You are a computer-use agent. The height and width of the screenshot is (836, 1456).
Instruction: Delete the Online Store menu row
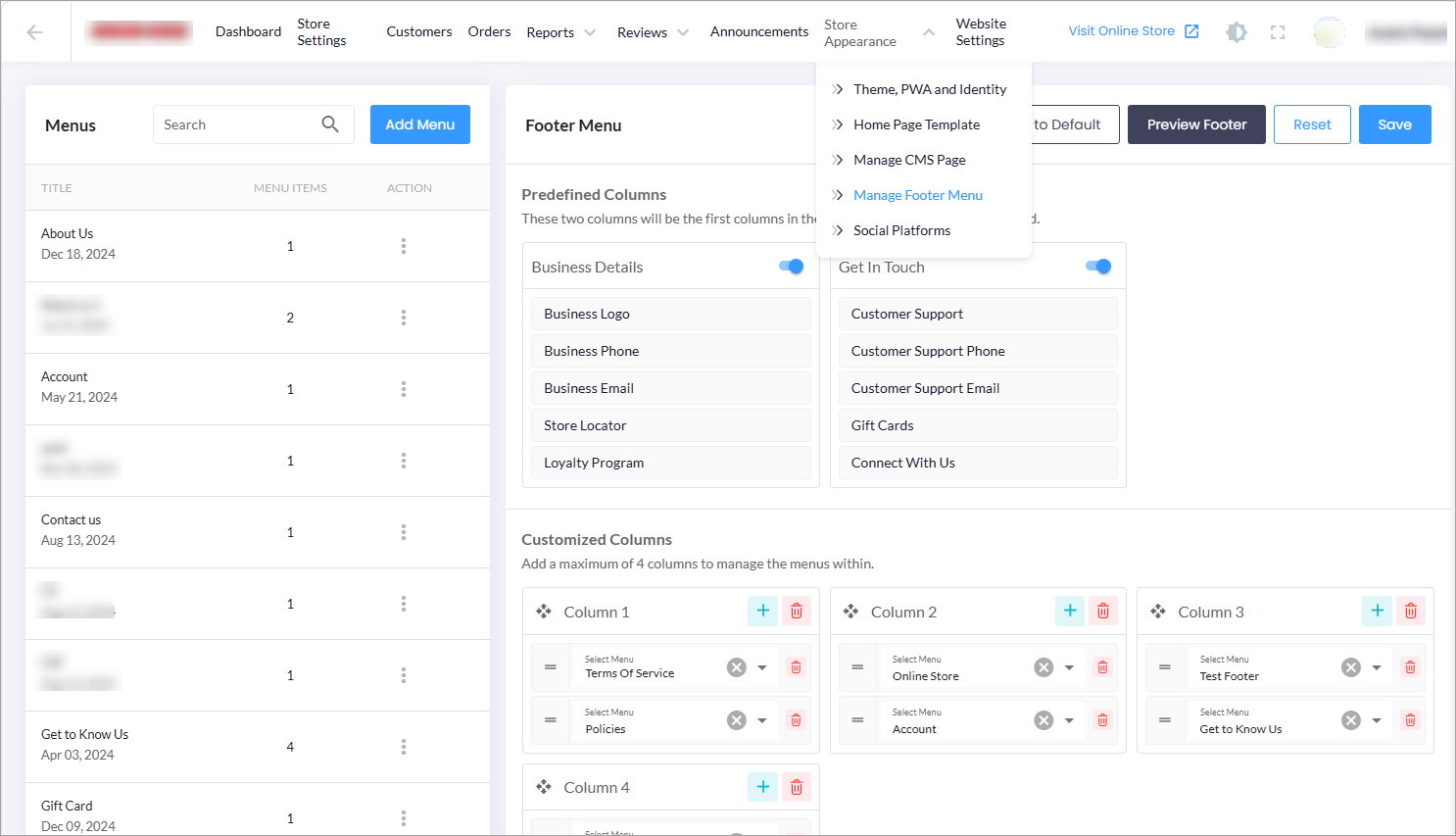(1102, 667)
